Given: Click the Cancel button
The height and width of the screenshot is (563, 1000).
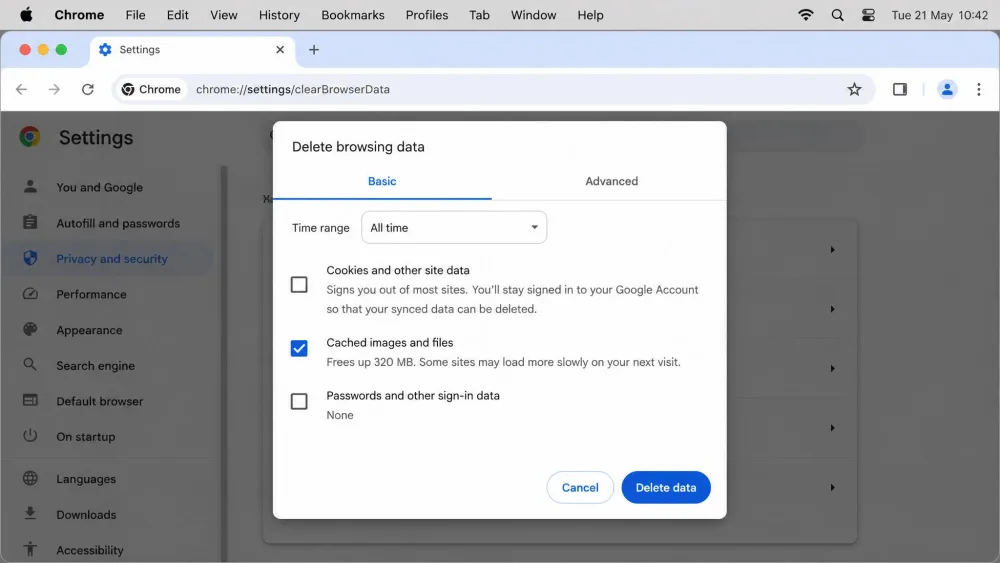Looking at the screenshot, I should (x=580, y=487).
